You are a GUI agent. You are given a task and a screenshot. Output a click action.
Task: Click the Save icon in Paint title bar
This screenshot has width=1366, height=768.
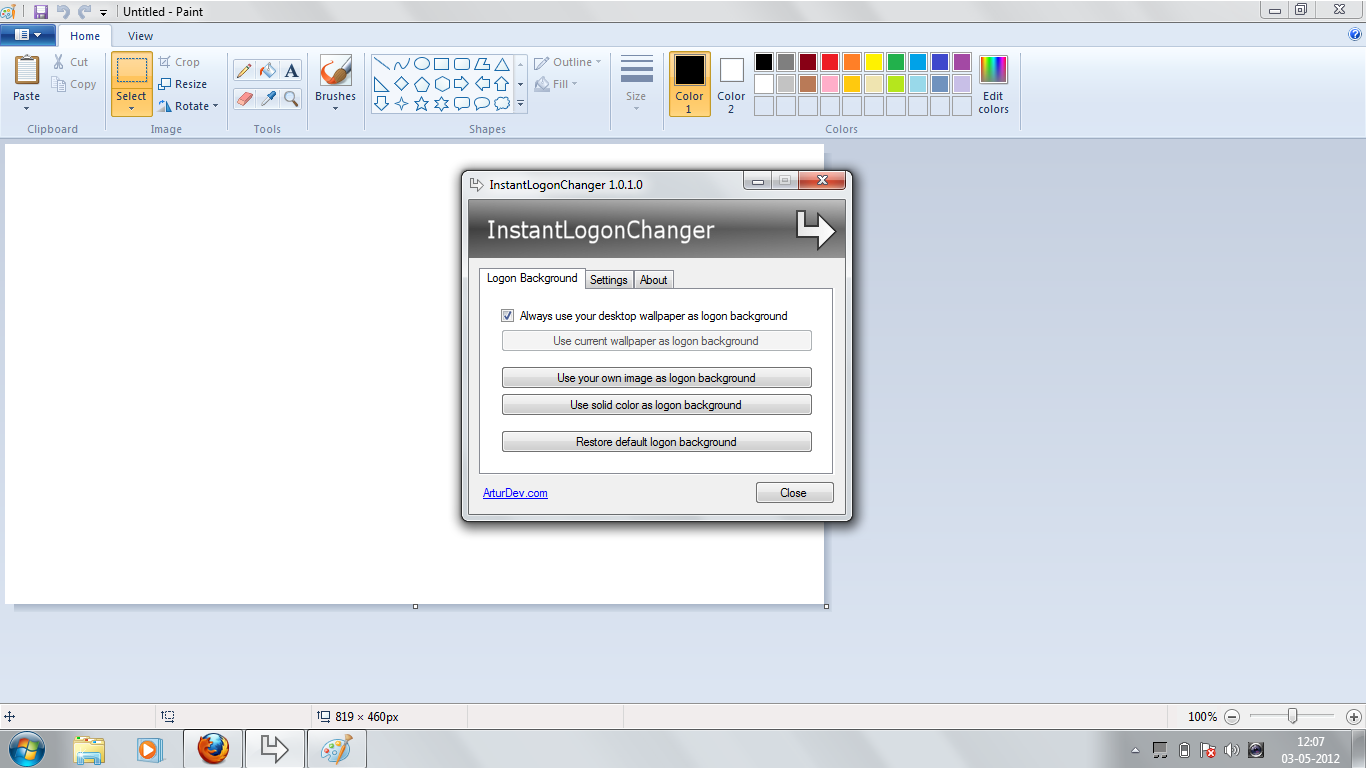pos(41,11)
